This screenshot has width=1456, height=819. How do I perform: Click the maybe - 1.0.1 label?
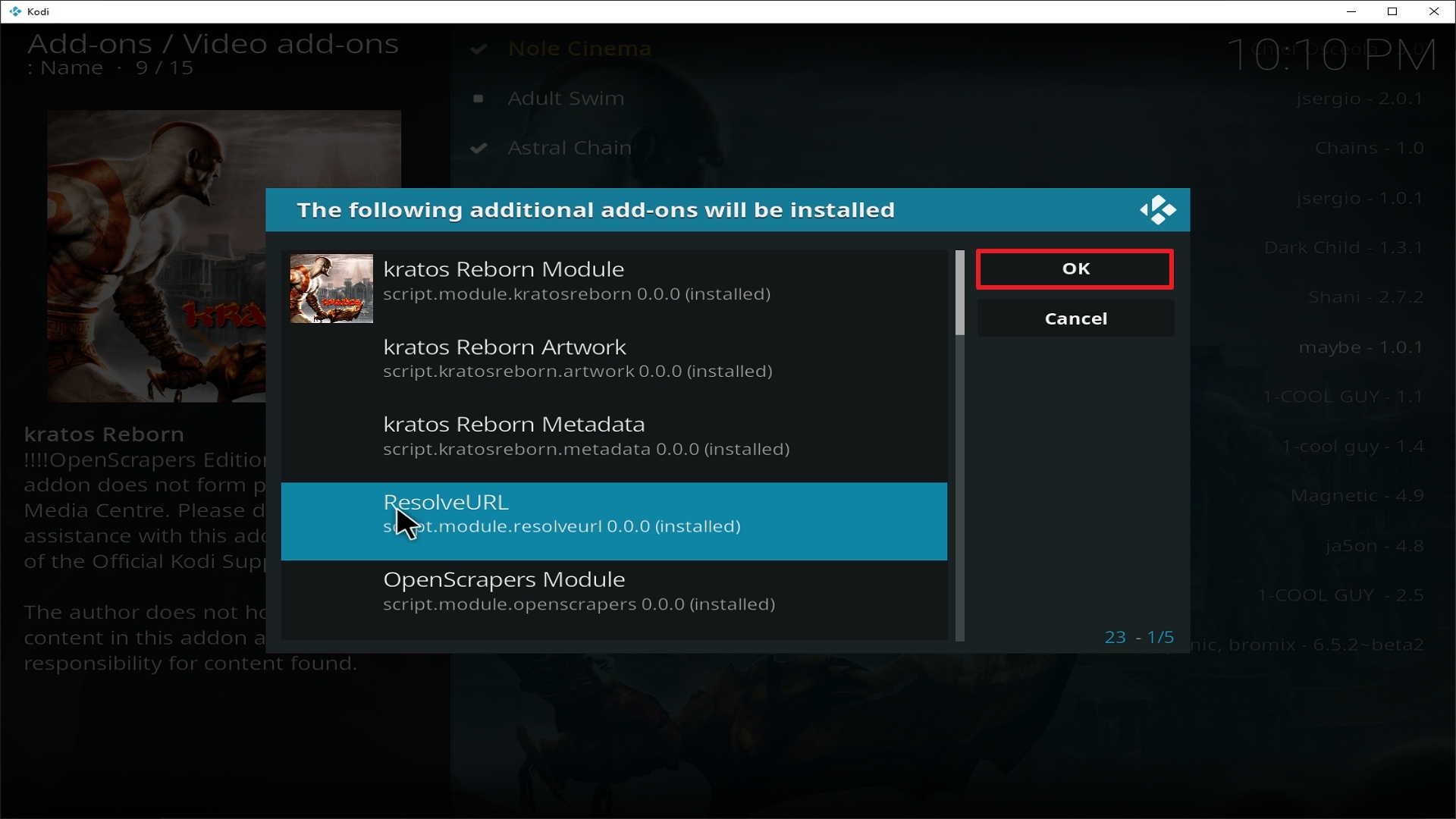(x=1361, y=347)
